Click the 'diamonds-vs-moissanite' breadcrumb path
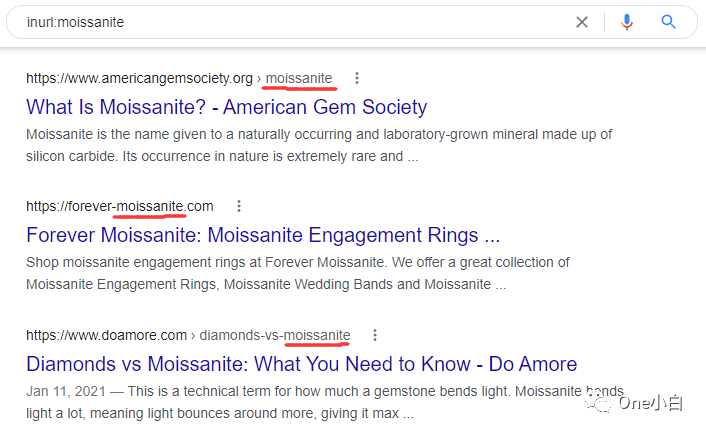The height and width of the screenshot is (433, 706). (275, 335)
